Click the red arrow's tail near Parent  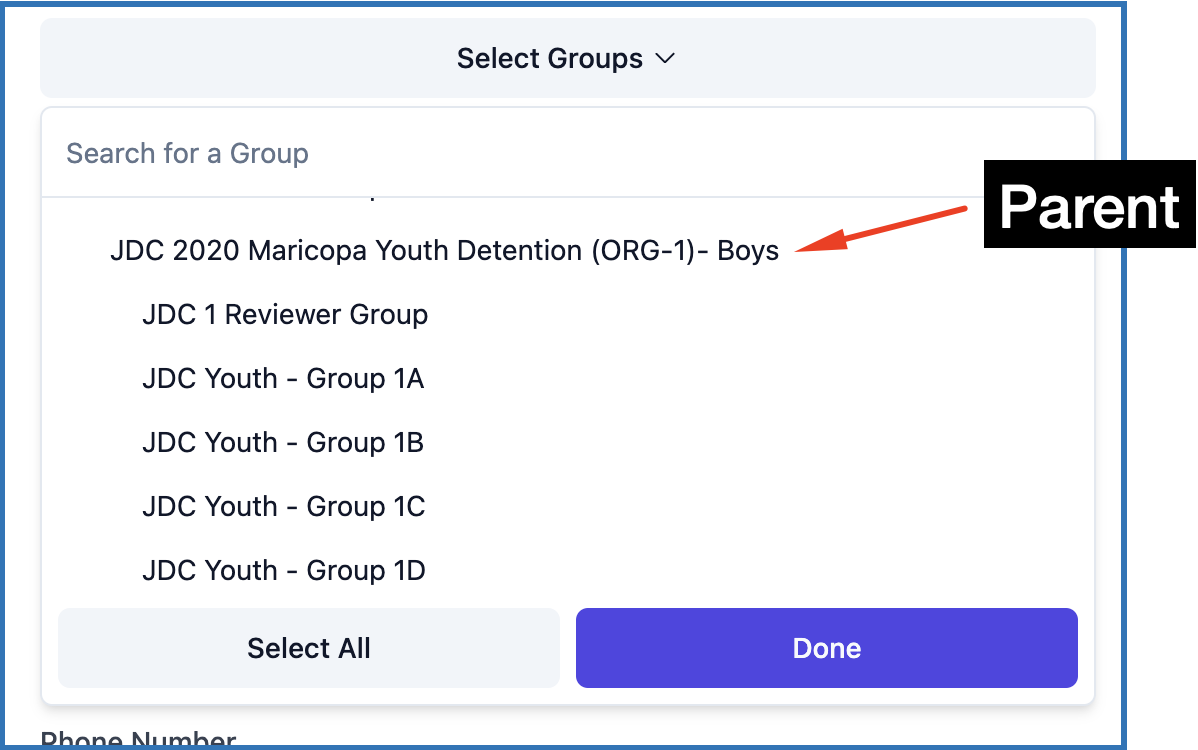coord(960,211)
